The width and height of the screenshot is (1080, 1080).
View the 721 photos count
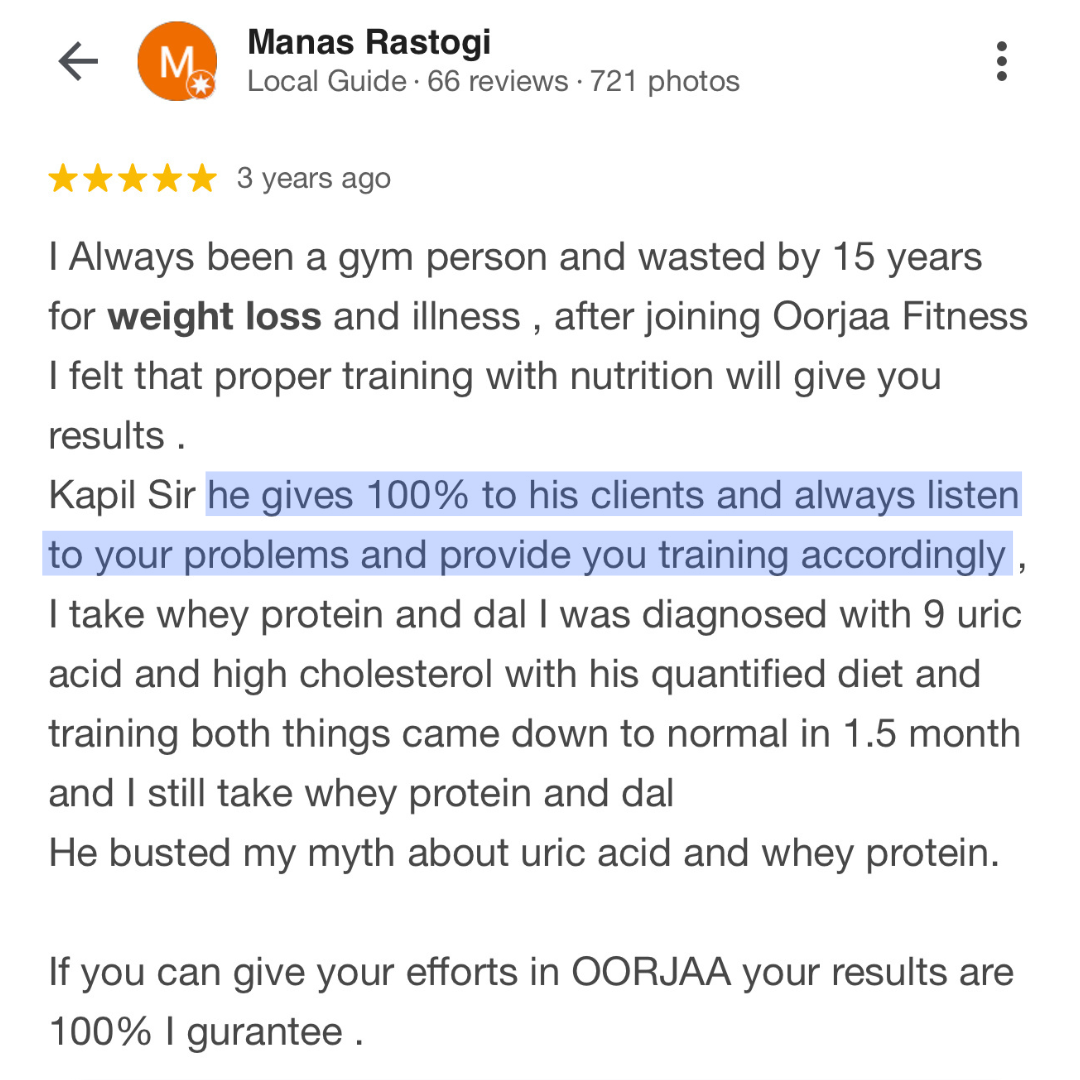coord(665,81)
